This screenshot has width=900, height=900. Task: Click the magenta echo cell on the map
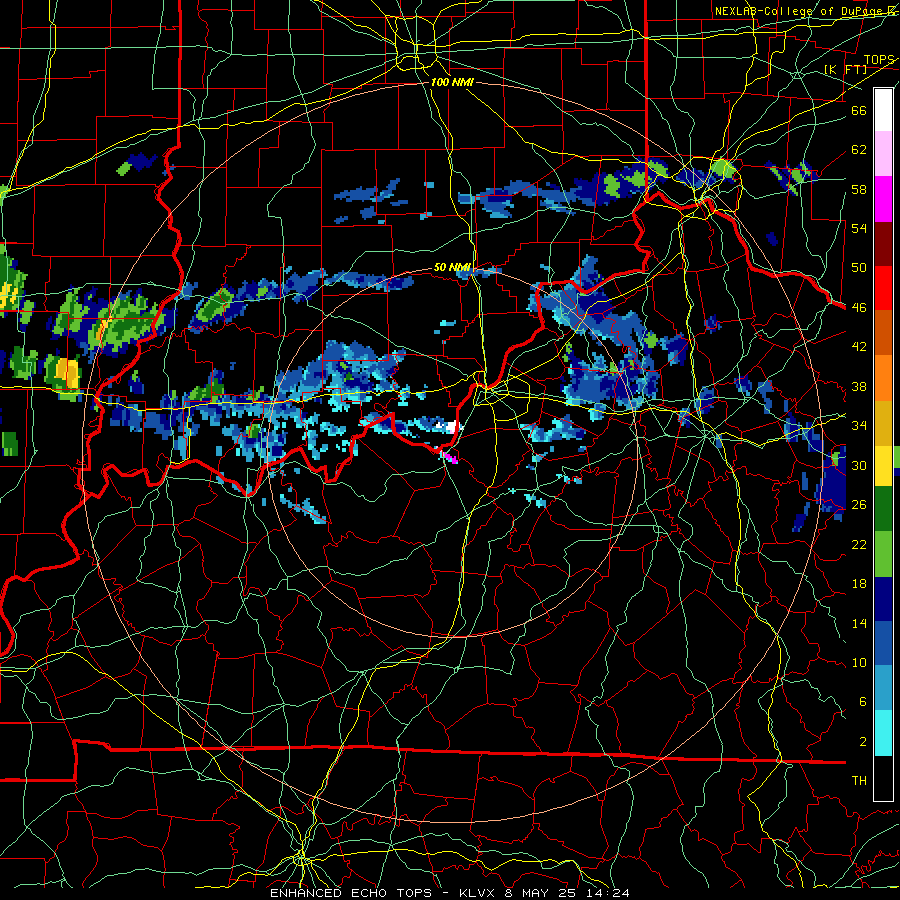(449, 457)
